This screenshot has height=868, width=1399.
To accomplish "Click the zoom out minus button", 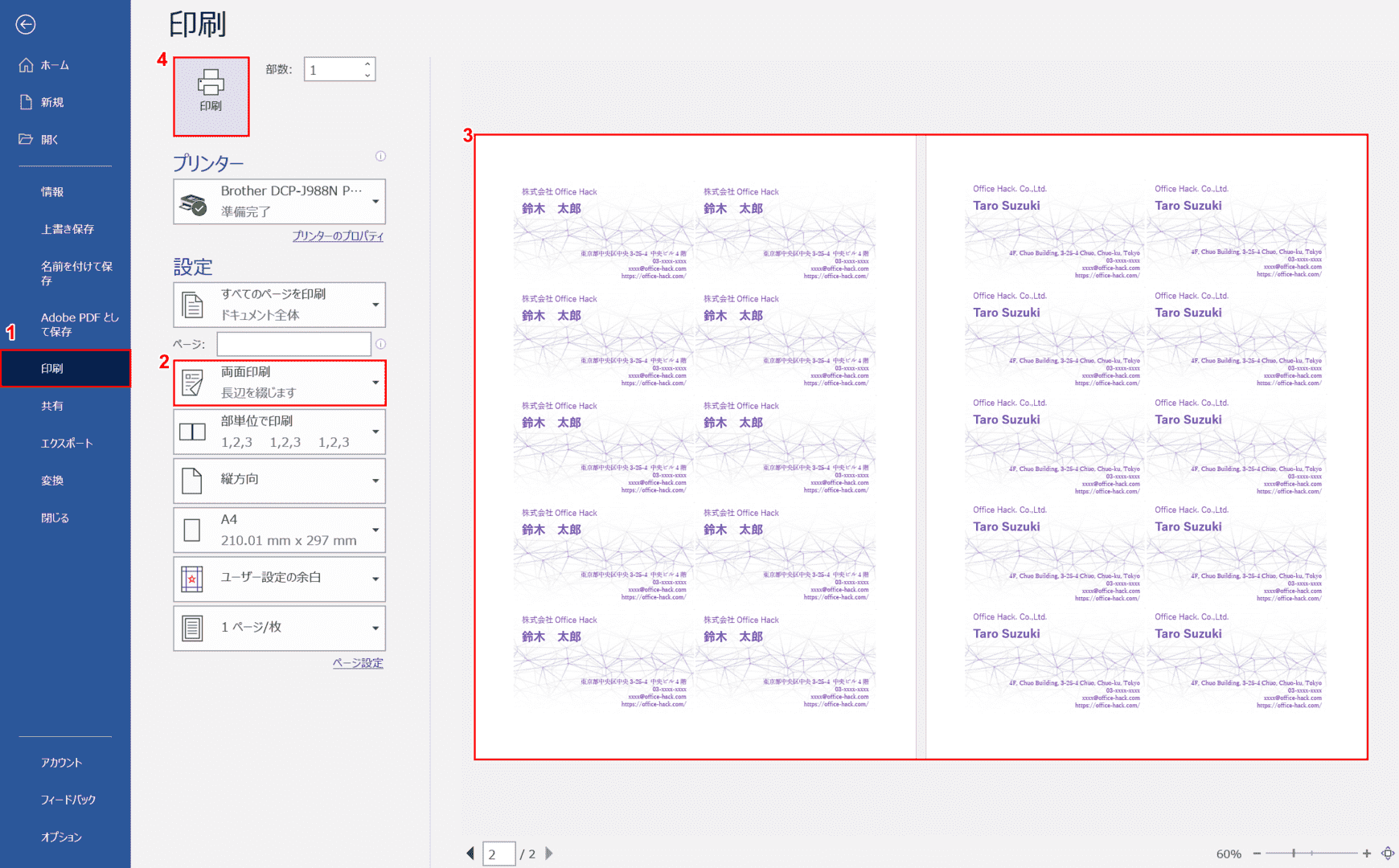I will tap(1257, 854).
